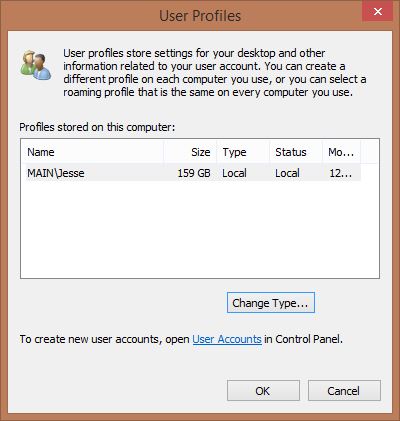Click the 159 GB size cell
Image resolution: width=400 pixels, height=421 pixels.
(194, 173)
